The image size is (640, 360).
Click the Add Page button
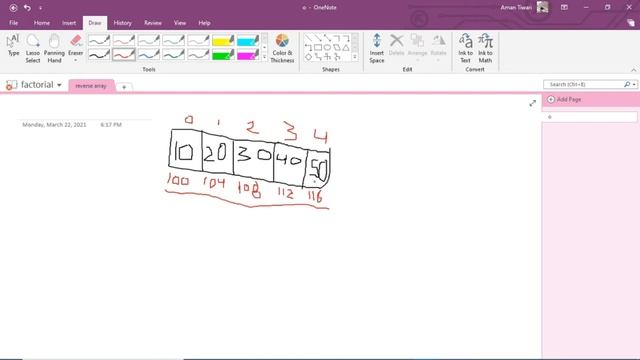[x=564, y=99]
